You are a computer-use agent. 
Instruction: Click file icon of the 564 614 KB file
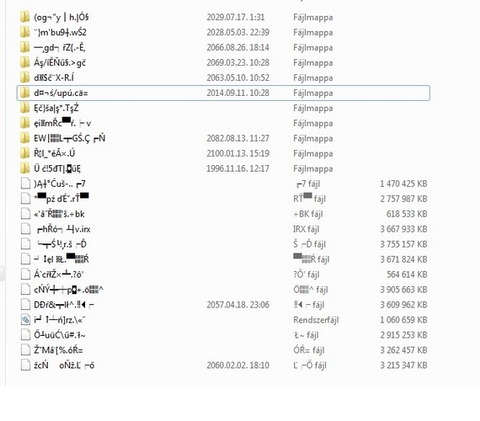(x=25, y=274)
